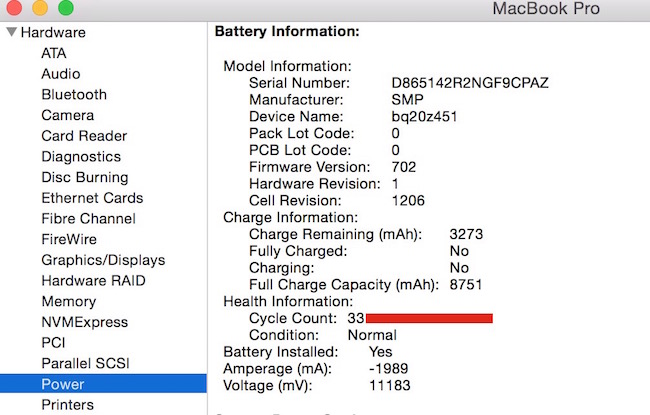Screen dimensions: 650x415
Task: Select Parallel SCSI in the sidebar
Action: tap(86, 363)
